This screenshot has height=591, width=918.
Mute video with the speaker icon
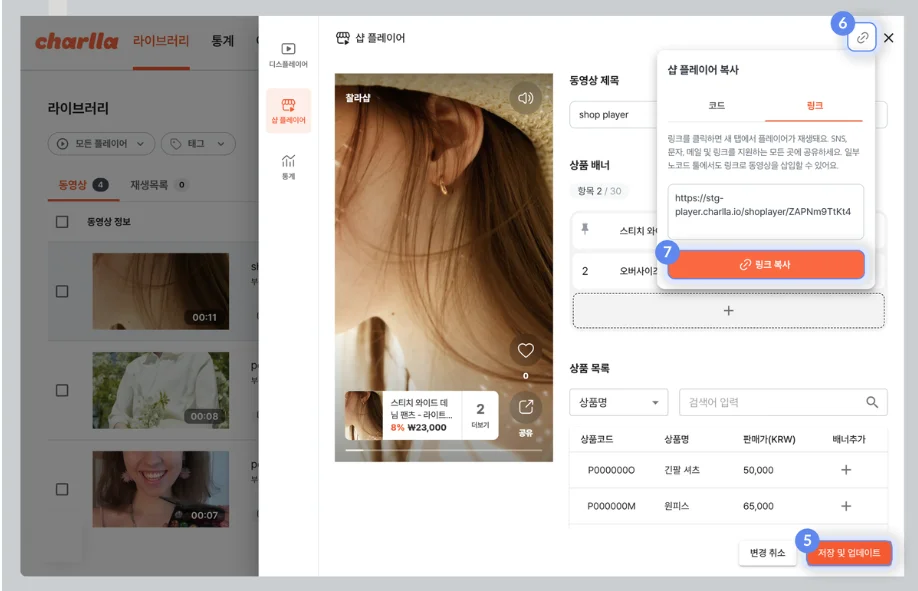pyautogui.click(x=525, y=98)
